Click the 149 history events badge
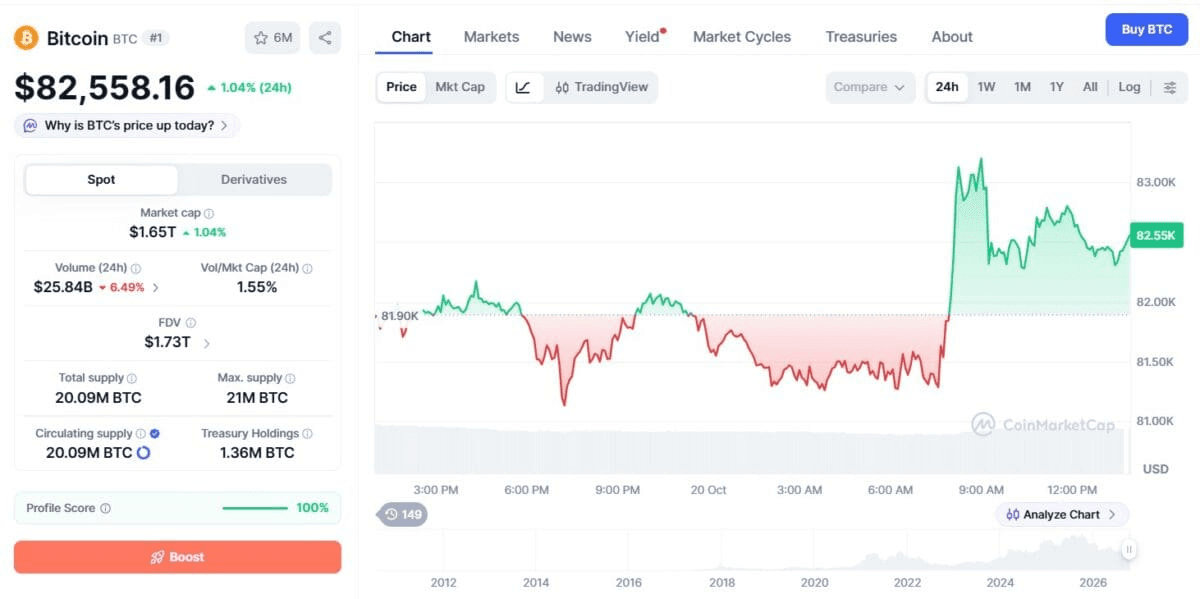 point(402,515)
